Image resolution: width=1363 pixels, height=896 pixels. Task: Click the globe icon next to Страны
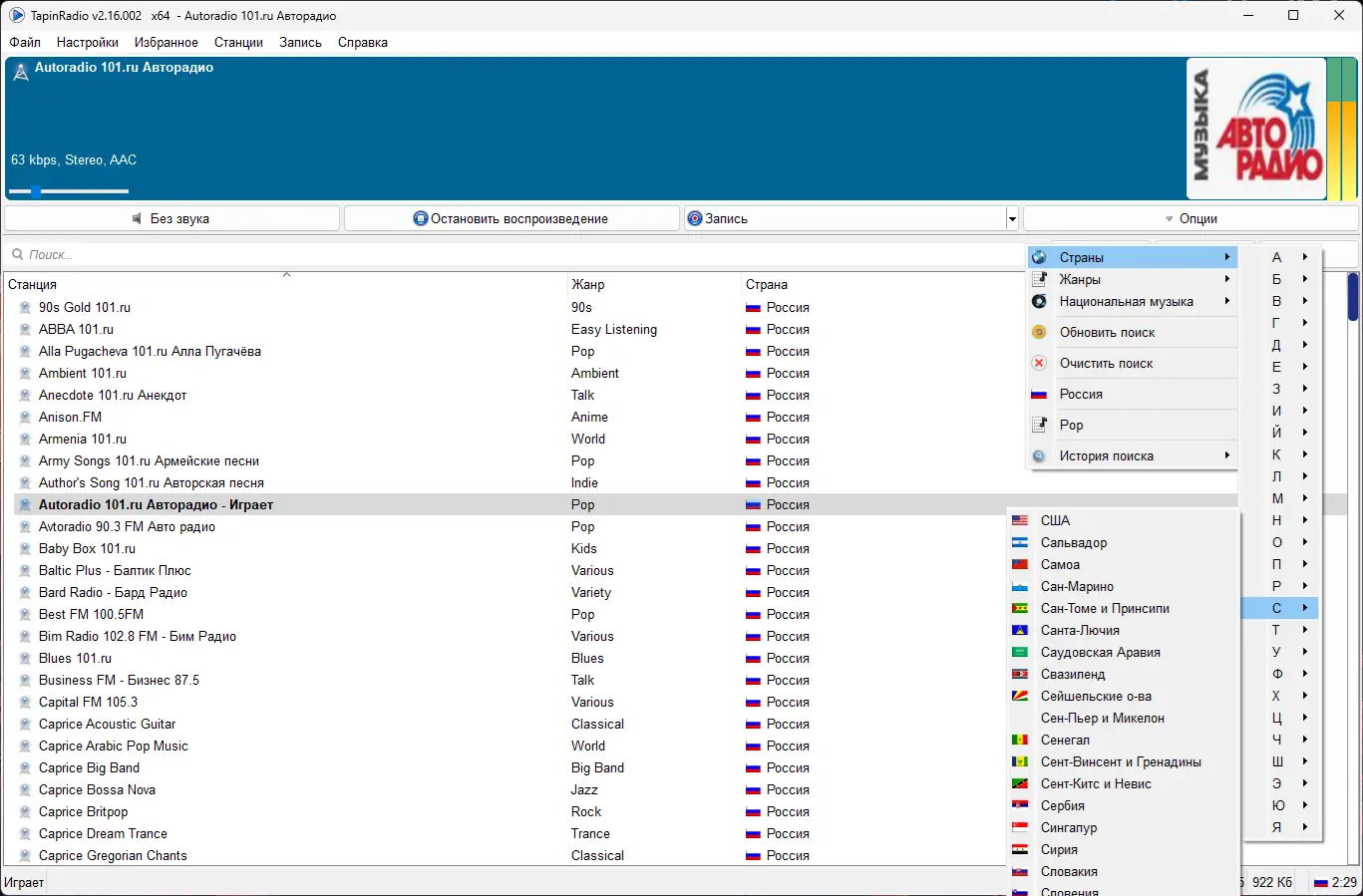click(1039, 257)
